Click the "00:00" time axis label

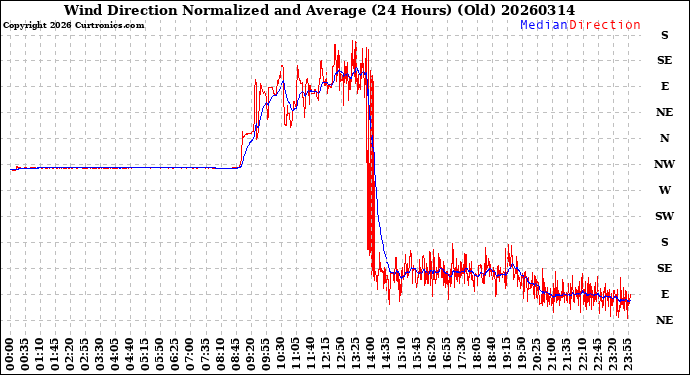point(10,355)
